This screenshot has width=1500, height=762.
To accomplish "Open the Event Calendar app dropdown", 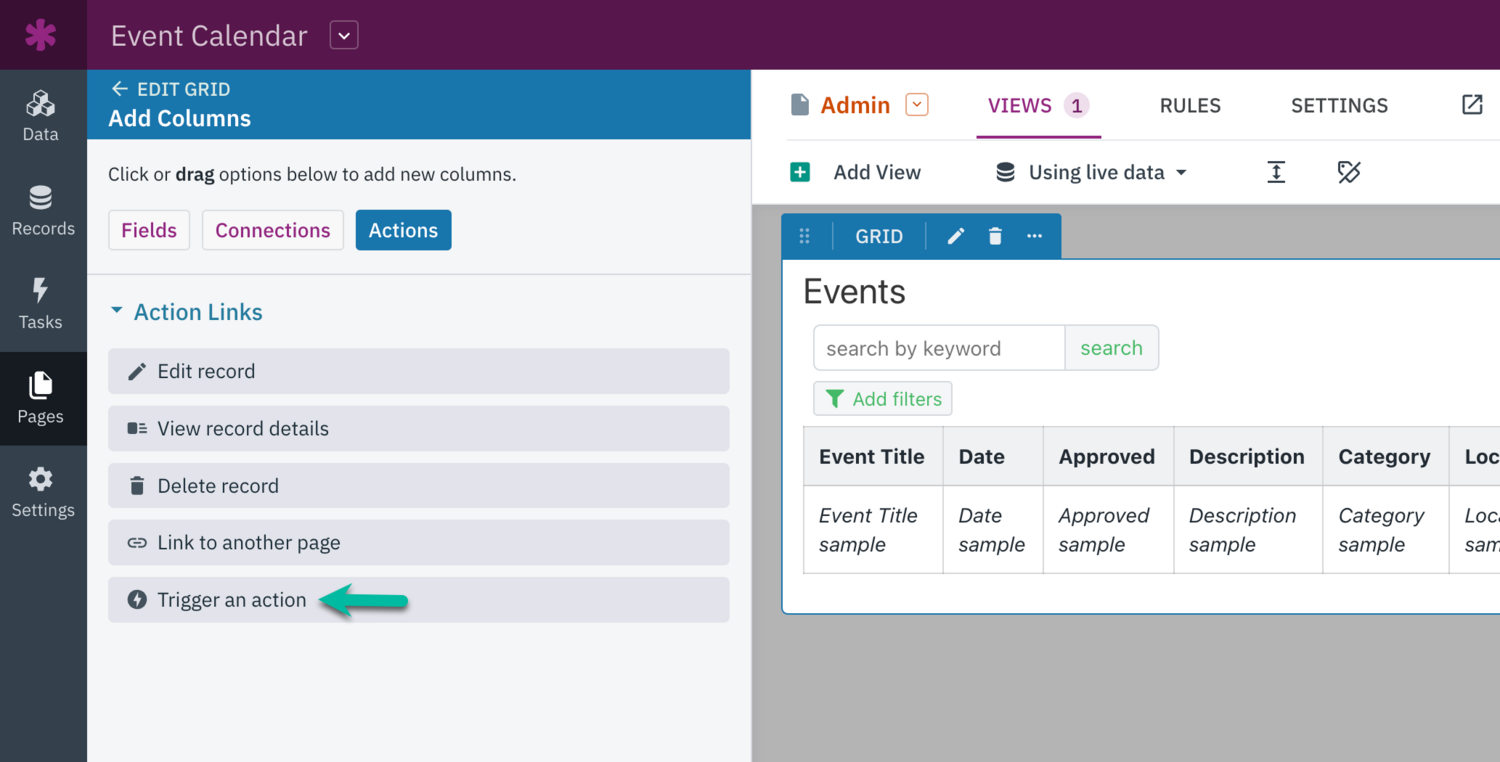I will pos(343,35).
